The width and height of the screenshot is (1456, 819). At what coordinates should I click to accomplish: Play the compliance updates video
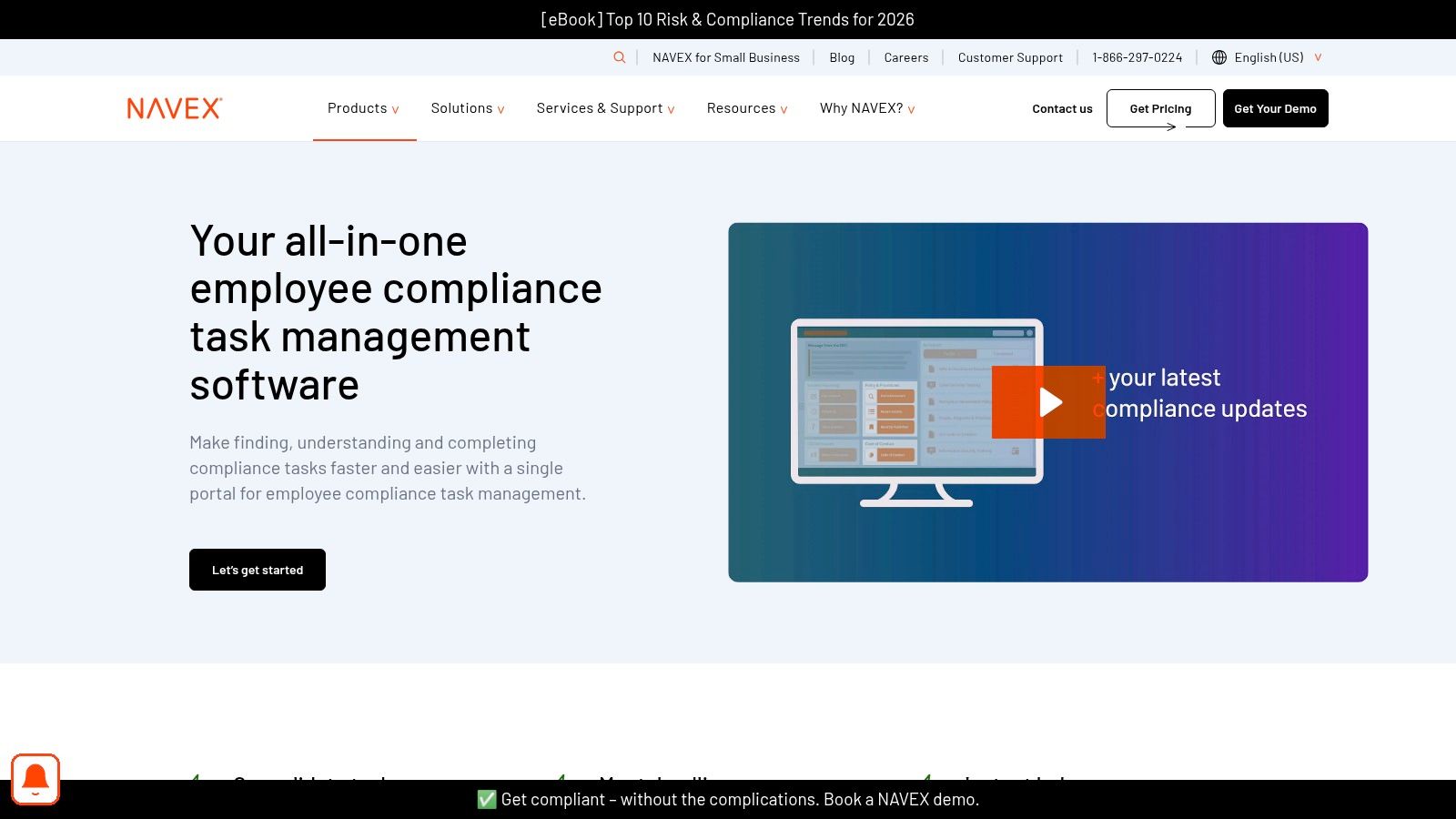coord(1048,400)
